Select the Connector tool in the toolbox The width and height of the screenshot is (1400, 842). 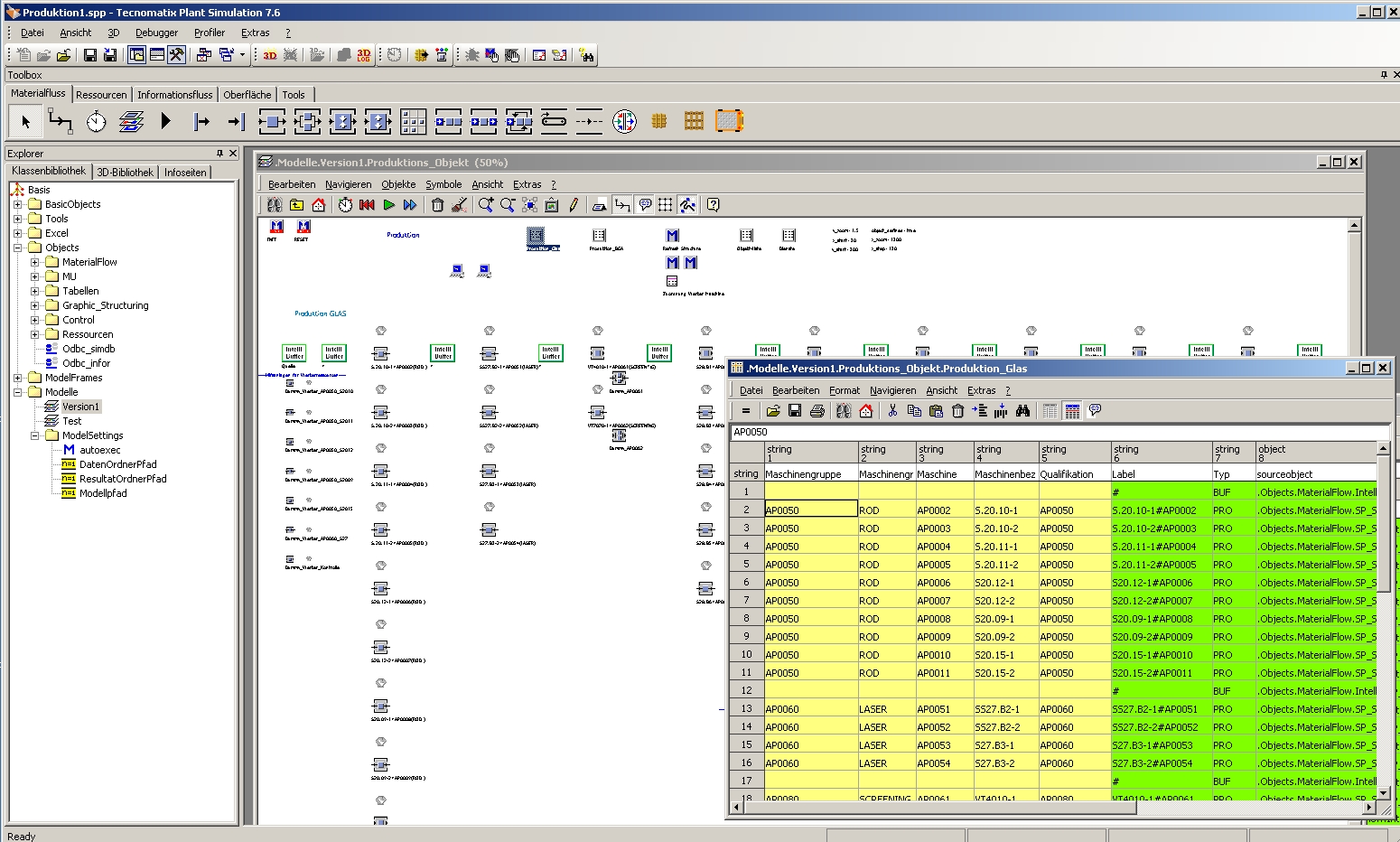[61, 121]
